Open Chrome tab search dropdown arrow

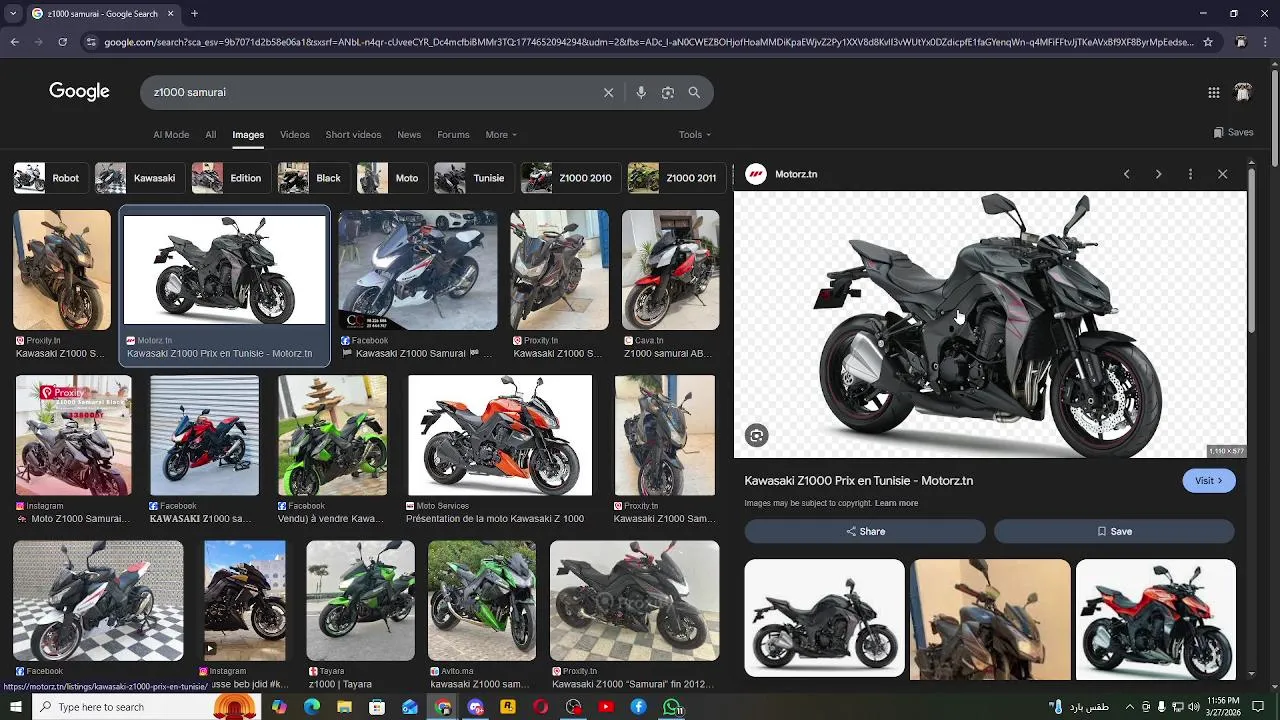(x=14, y=14)
